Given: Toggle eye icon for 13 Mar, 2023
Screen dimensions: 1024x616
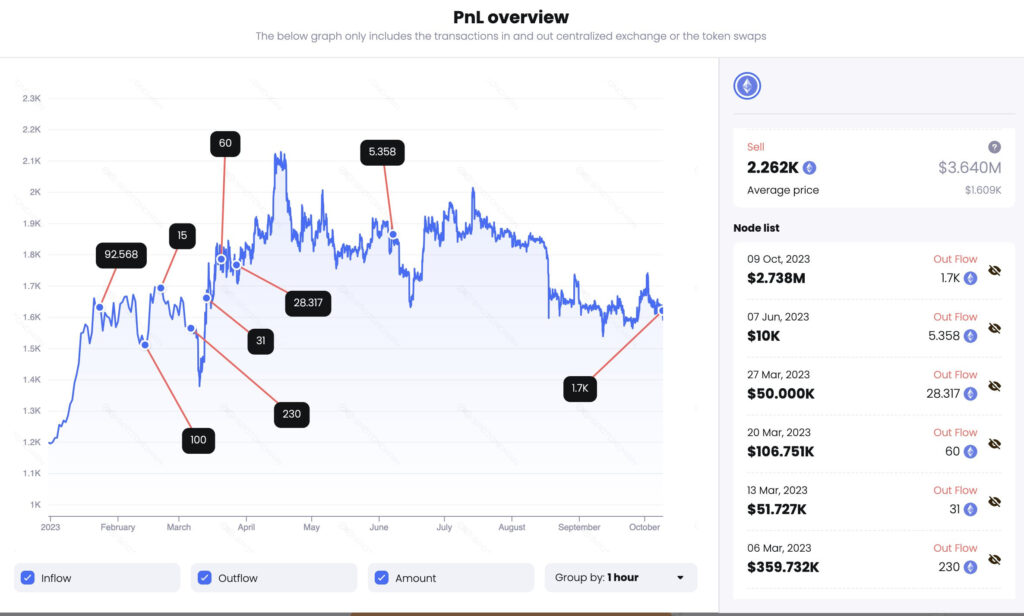Looking at the screenshot, I should 994,502.
